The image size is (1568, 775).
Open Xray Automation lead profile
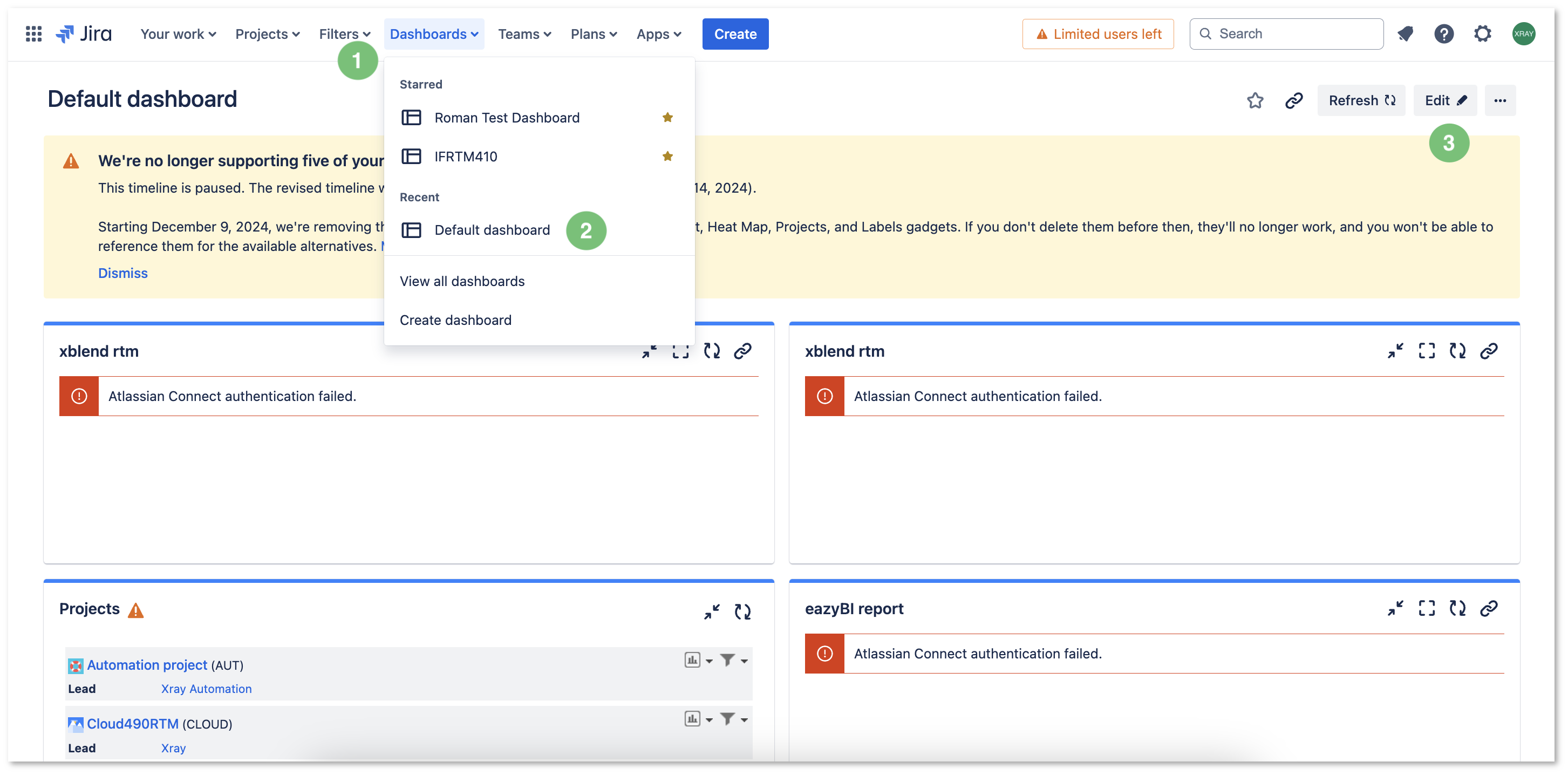coord(206,689)
